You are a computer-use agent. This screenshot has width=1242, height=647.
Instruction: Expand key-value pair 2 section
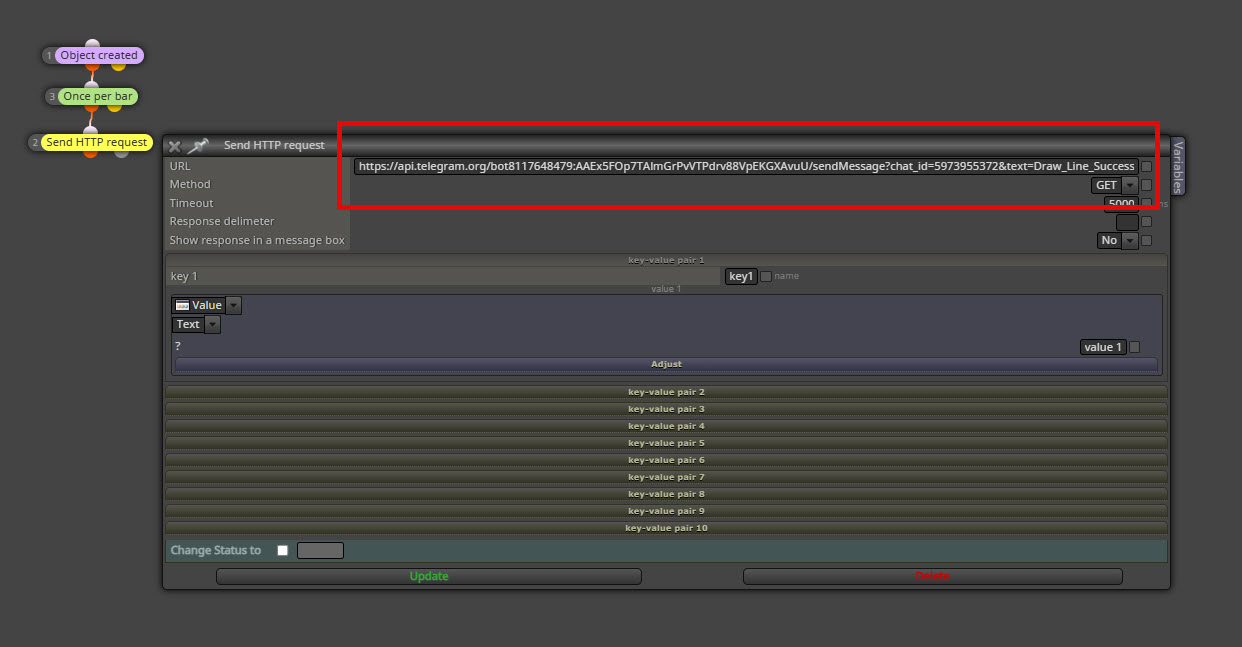click(x=666, y=392)
